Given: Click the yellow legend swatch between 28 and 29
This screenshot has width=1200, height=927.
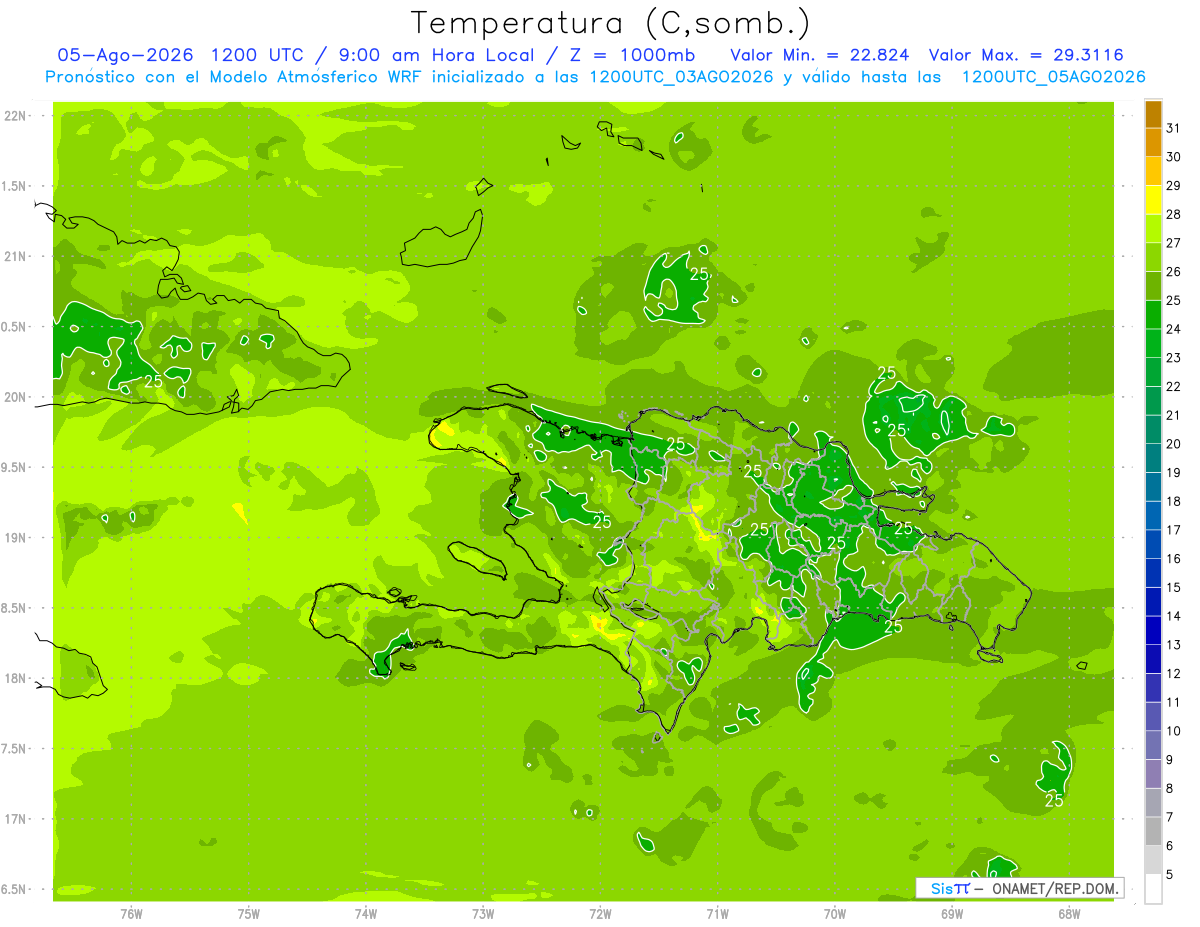Looking at the screenshot, I should pyautogui.click(x=1153, y=200).
